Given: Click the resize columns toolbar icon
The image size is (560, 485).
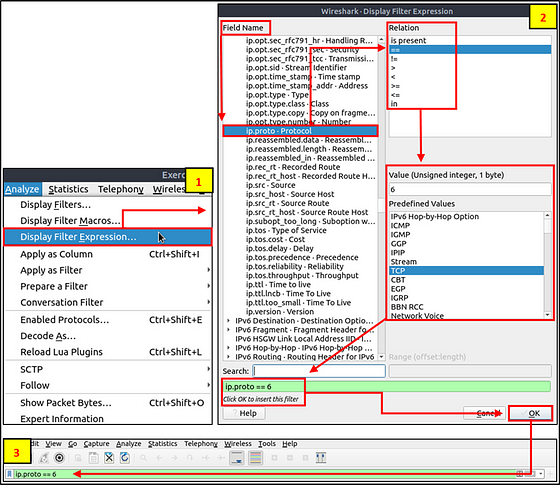Looking at the screenshot, I should (321, 458).
